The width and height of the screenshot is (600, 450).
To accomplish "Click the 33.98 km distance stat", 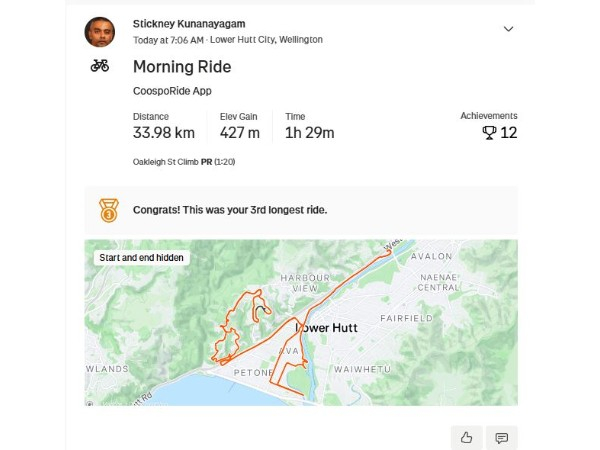I will tap(164, 132).
